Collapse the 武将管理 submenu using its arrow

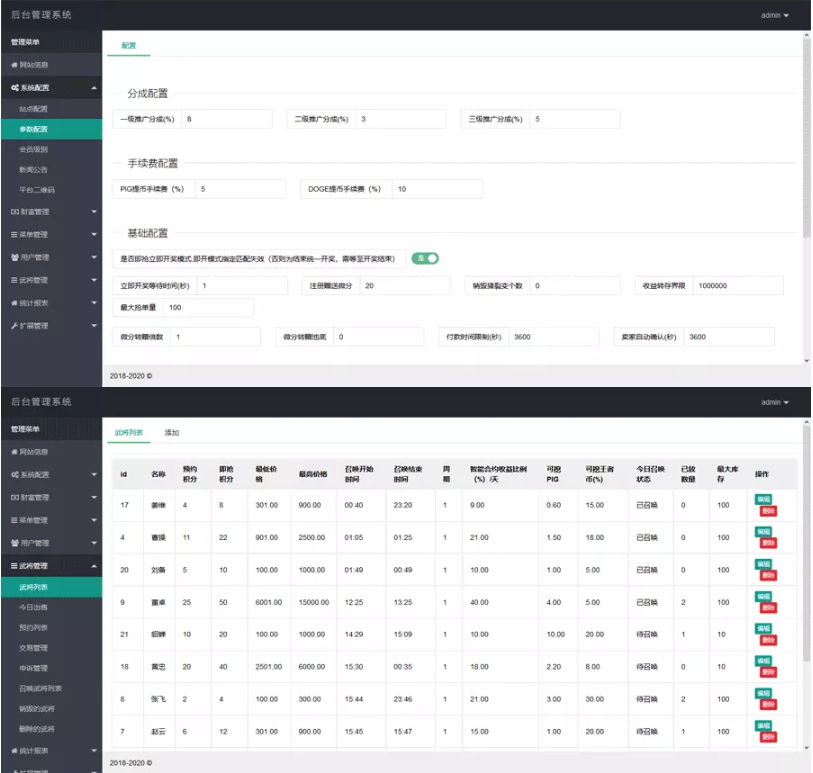point(94,567)
